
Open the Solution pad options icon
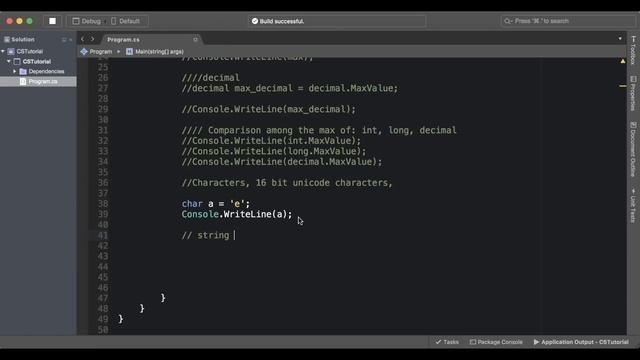(64, 40)
